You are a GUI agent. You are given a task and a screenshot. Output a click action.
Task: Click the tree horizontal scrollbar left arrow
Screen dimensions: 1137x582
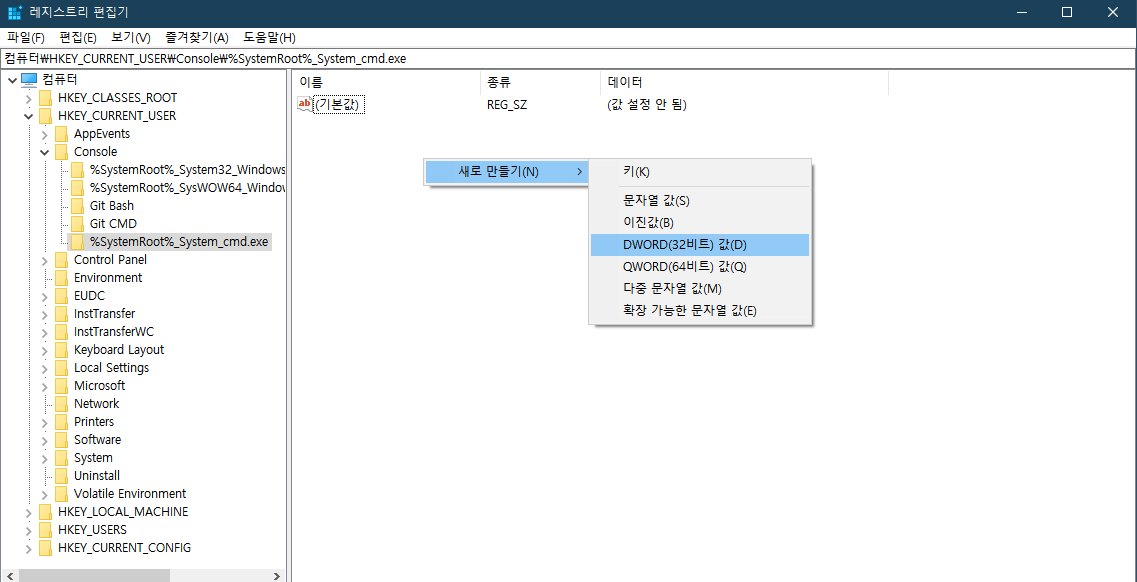[9, 576]
